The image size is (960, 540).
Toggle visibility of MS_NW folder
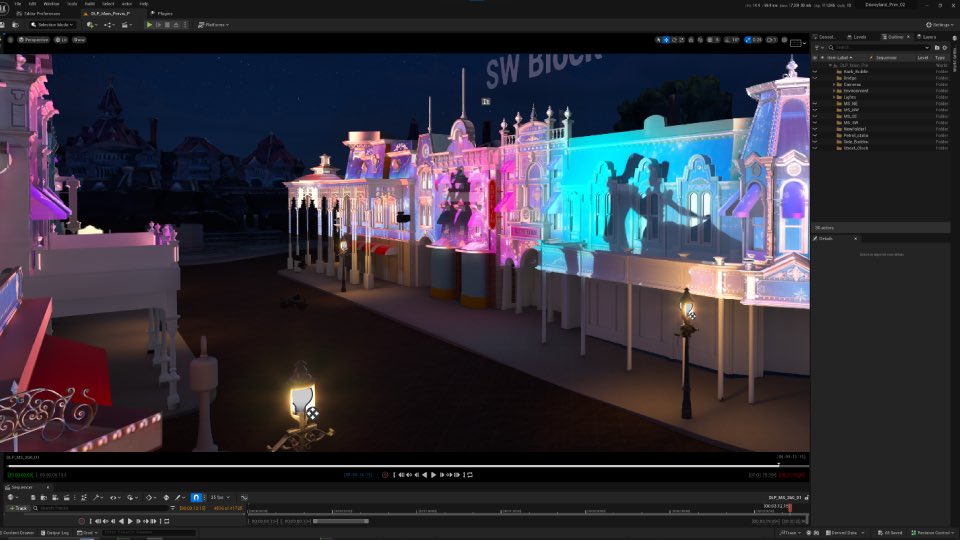pyautogui.click(x=815, y=110)
